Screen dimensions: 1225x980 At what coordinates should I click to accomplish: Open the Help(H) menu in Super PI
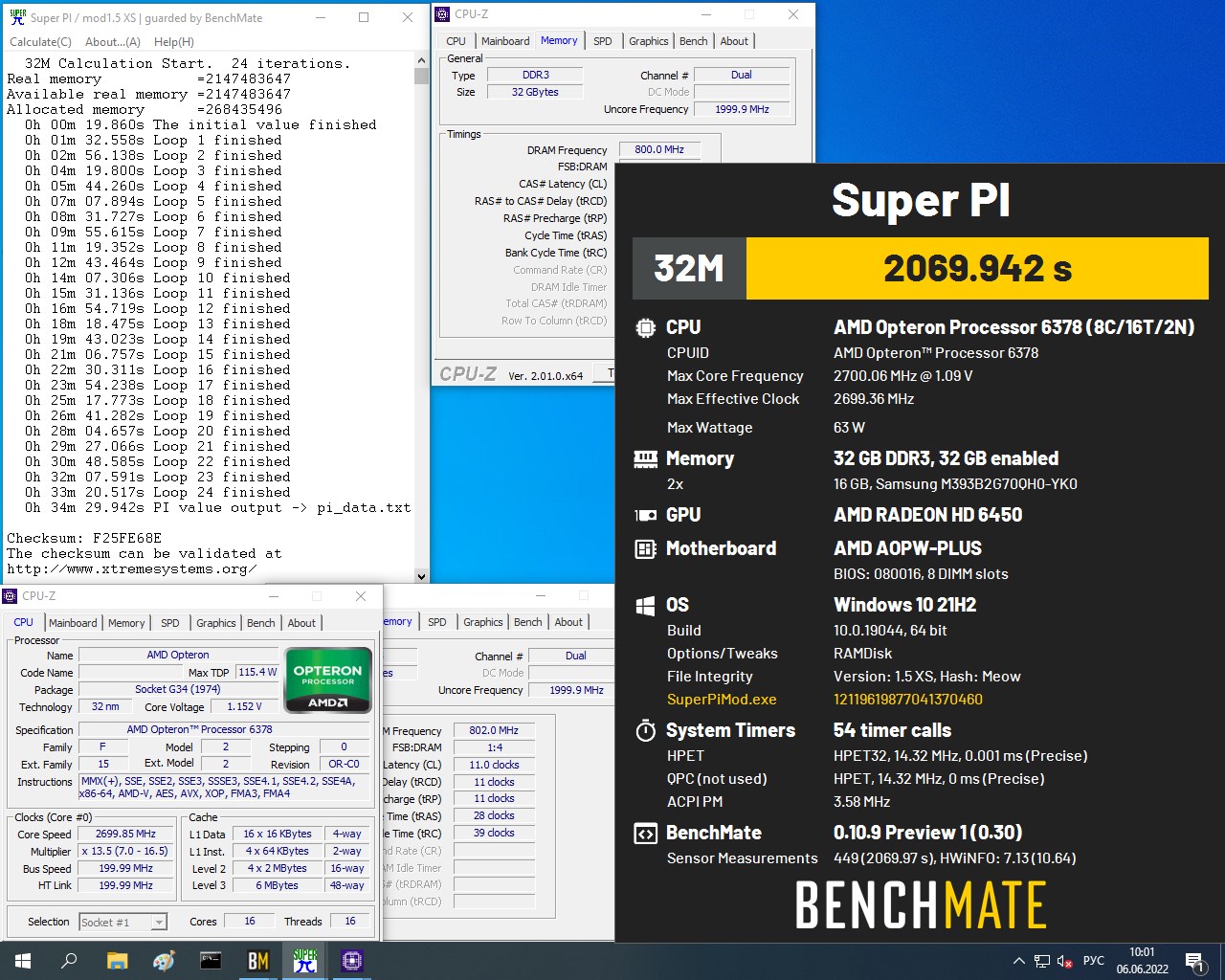coord(174,42)
